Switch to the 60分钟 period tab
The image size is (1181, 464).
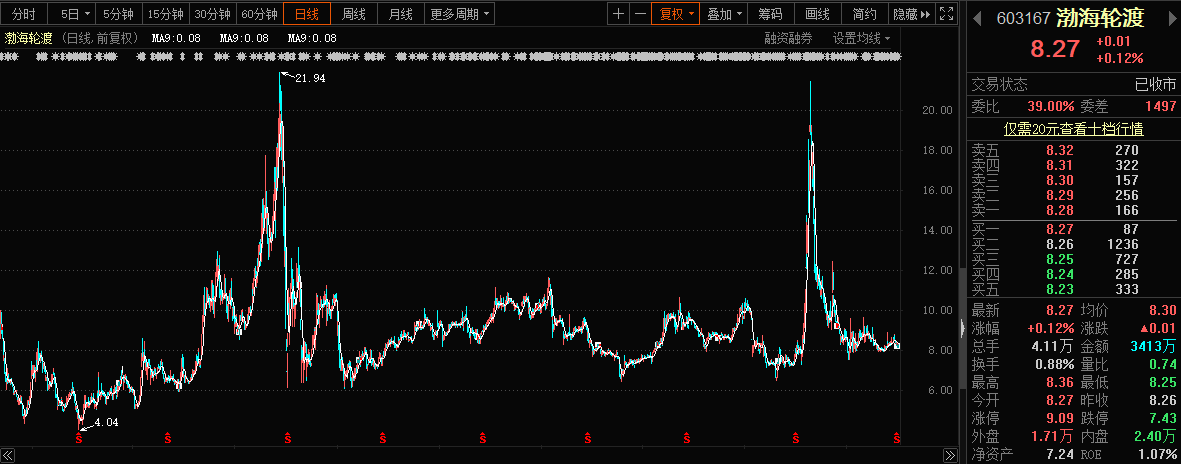point(258,14)
